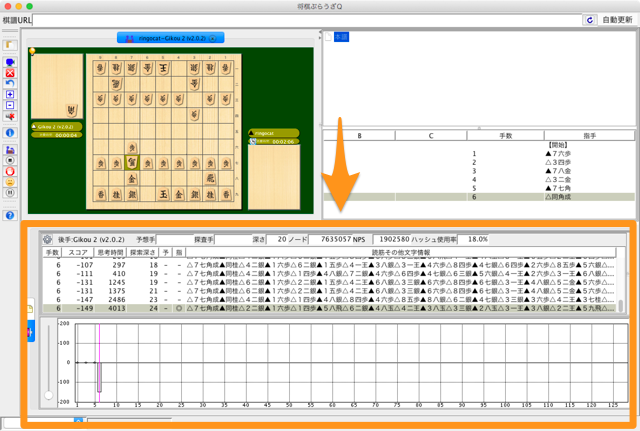Click the reload icon beside 自動更新
The height and width of the screenshot is (431, 640).
point(590,19)
